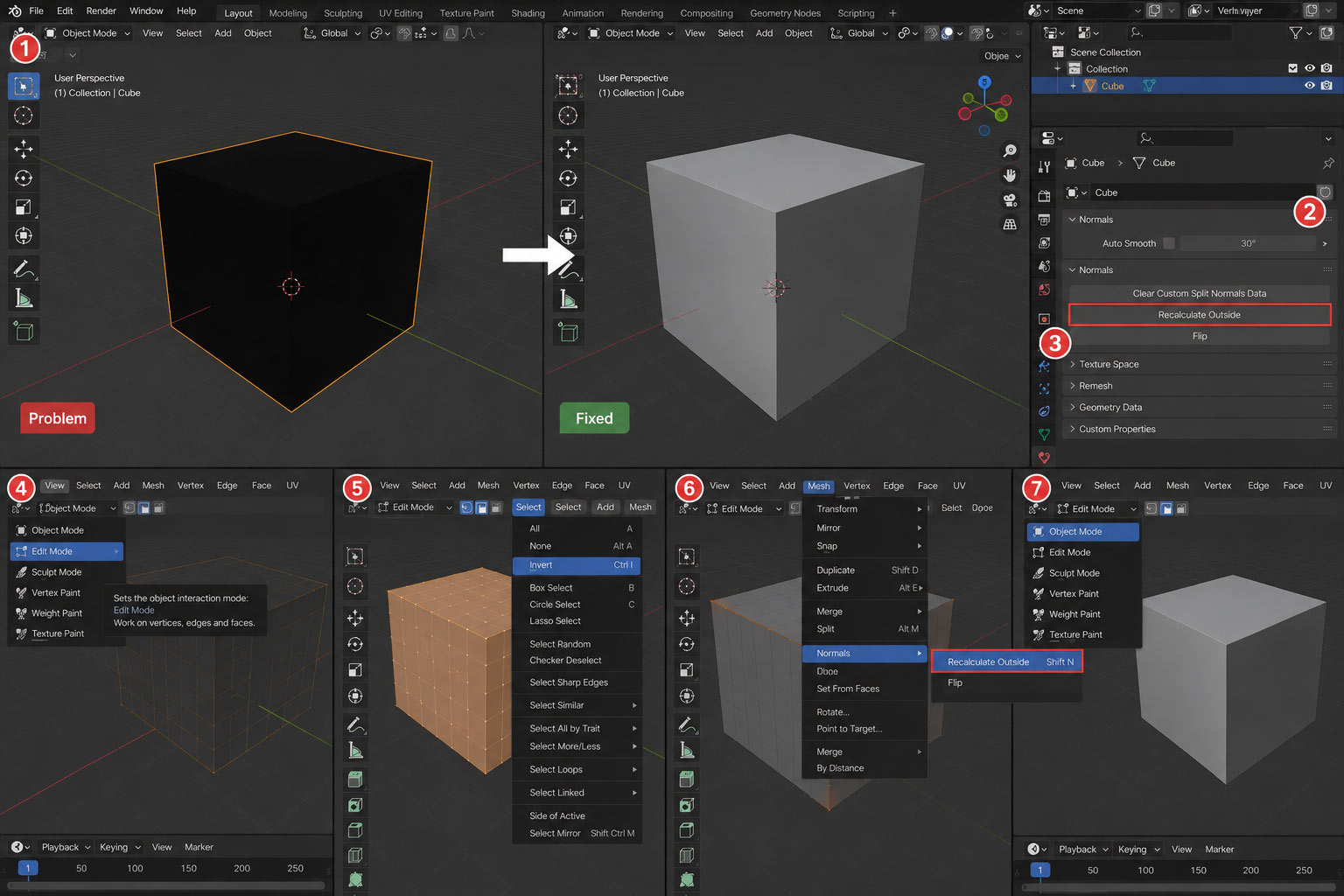
Task: Switch to the Modeling workspace tab
Action: click(x=288, y=13)
